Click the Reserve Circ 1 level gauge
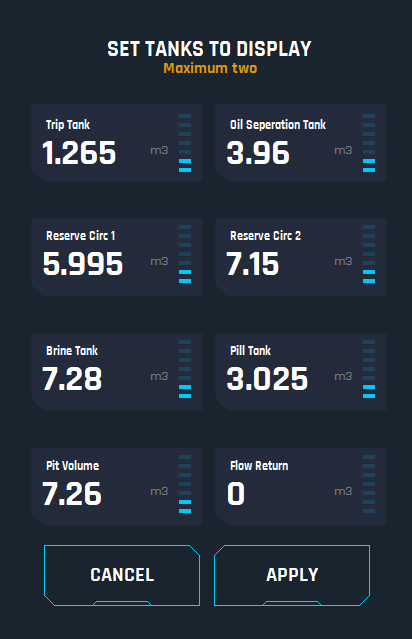 [185, 254]
